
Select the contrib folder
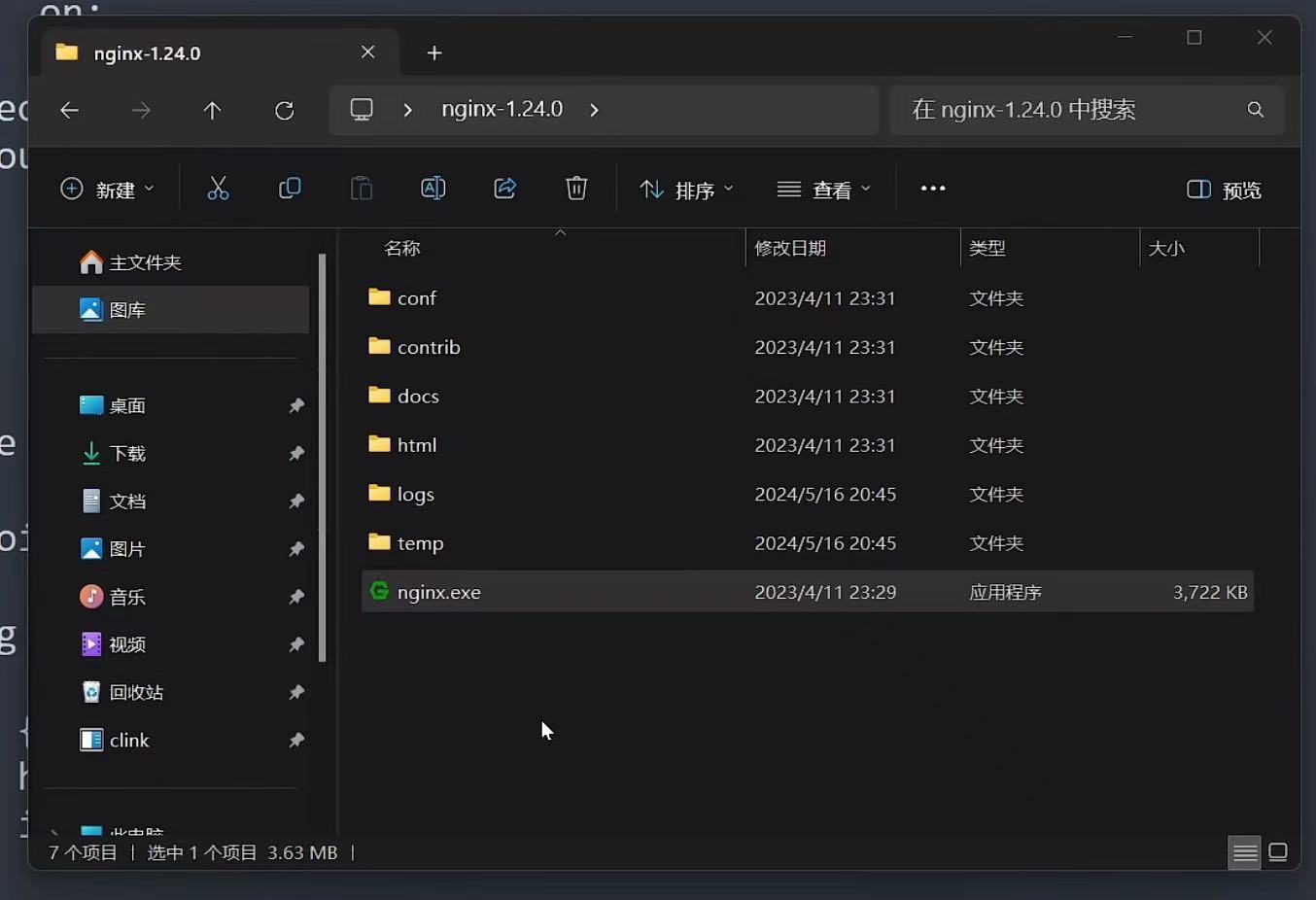pos(808,347)
